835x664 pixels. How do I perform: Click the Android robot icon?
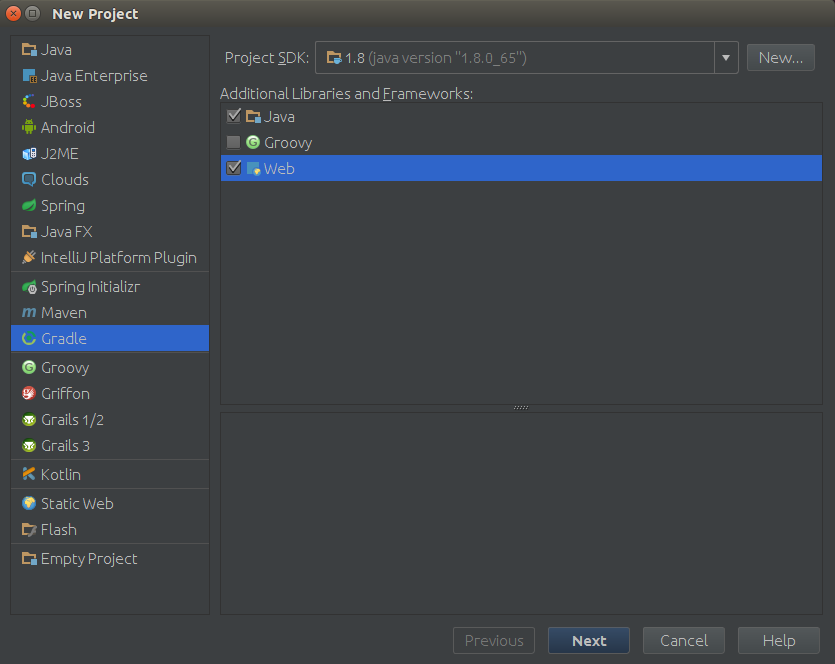tap(29, 127)
